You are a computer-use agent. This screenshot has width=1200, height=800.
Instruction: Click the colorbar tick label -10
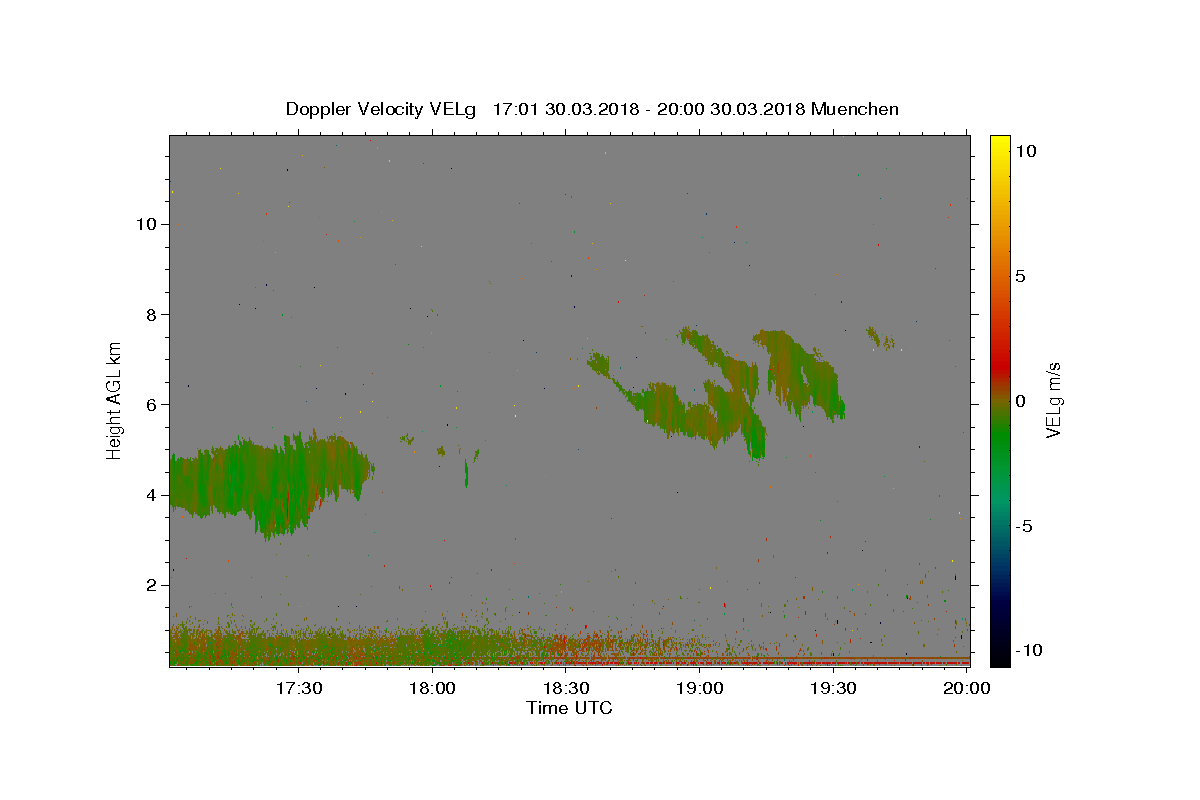tap(1028, 650)
